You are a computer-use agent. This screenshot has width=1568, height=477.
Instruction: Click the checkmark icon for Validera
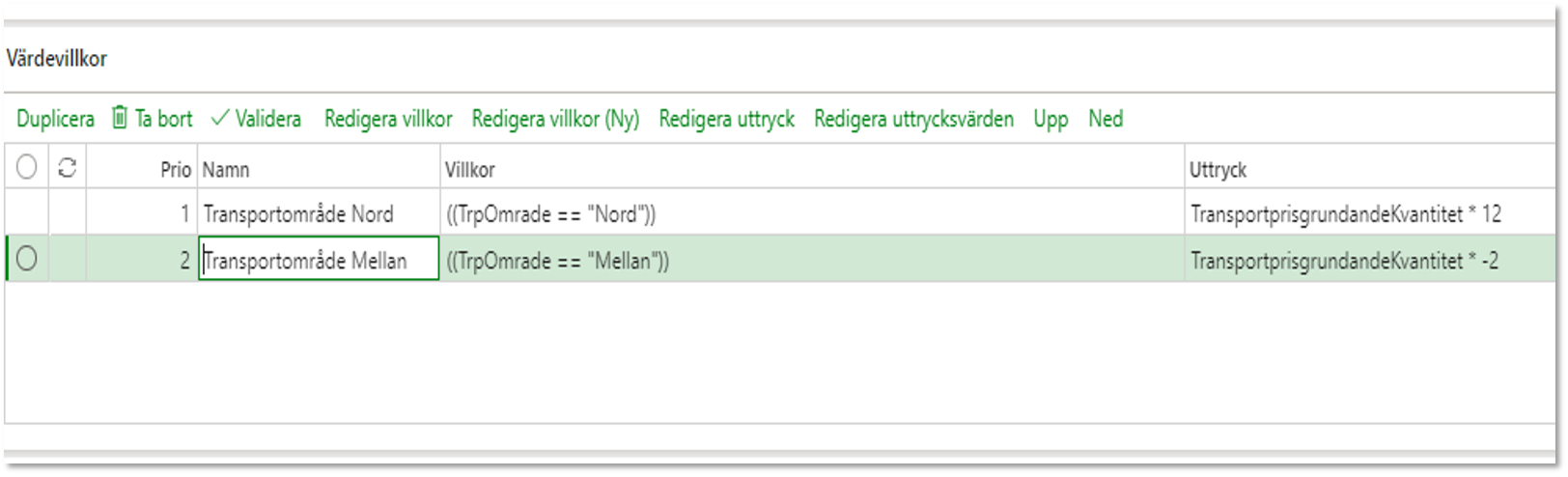(x=220, y=118)
